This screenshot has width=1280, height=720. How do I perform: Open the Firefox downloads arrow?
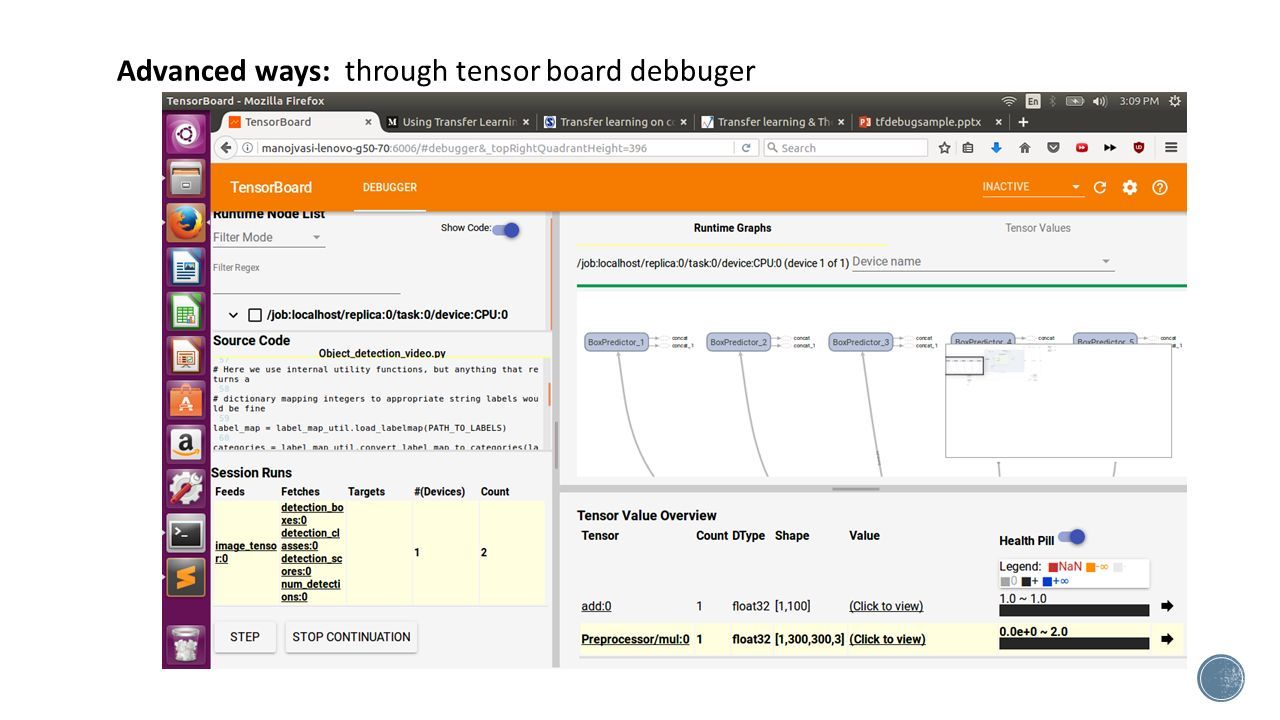996,147
